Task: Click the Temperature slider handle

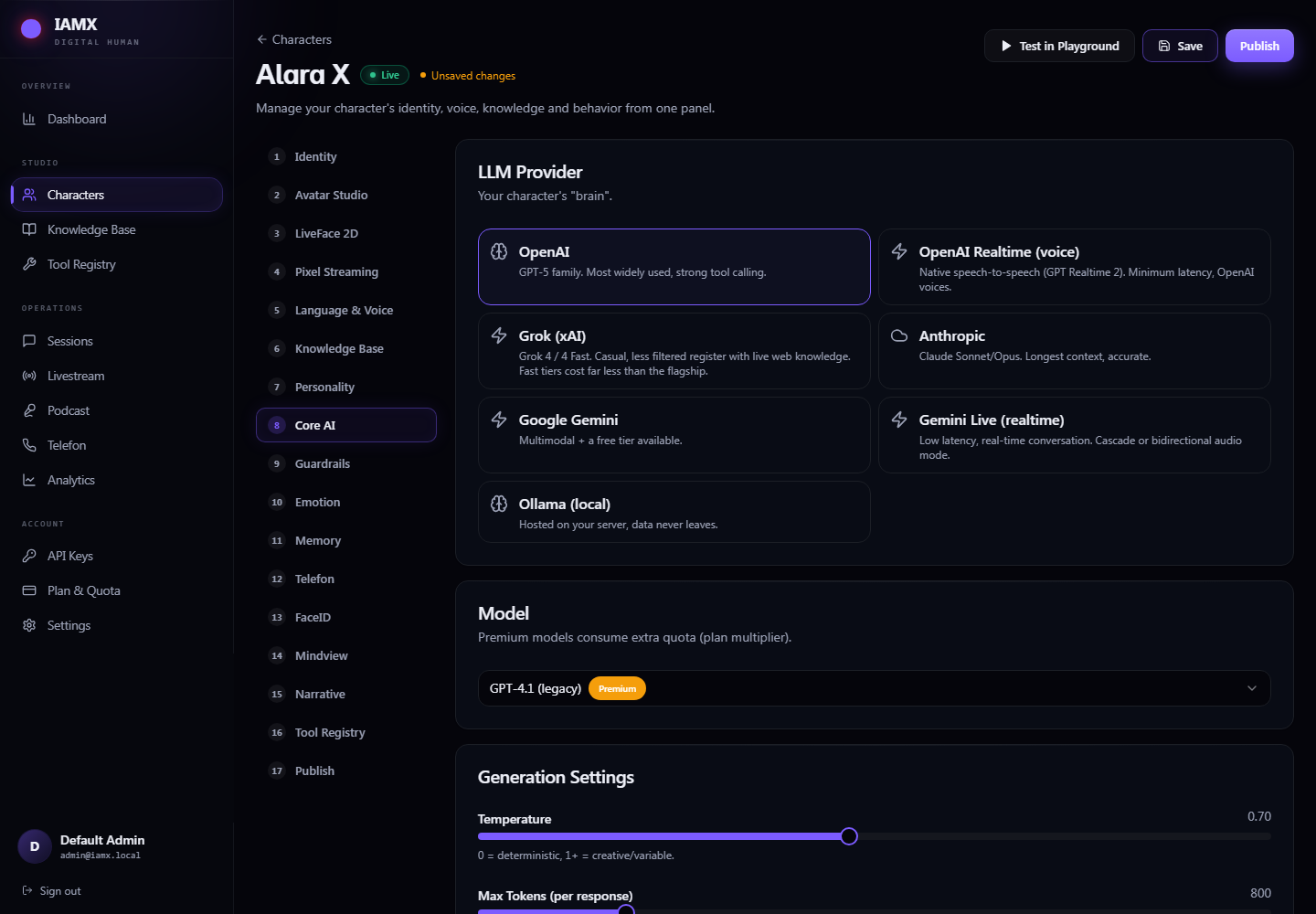Action: pyautogui.click(x=849, y=836)
